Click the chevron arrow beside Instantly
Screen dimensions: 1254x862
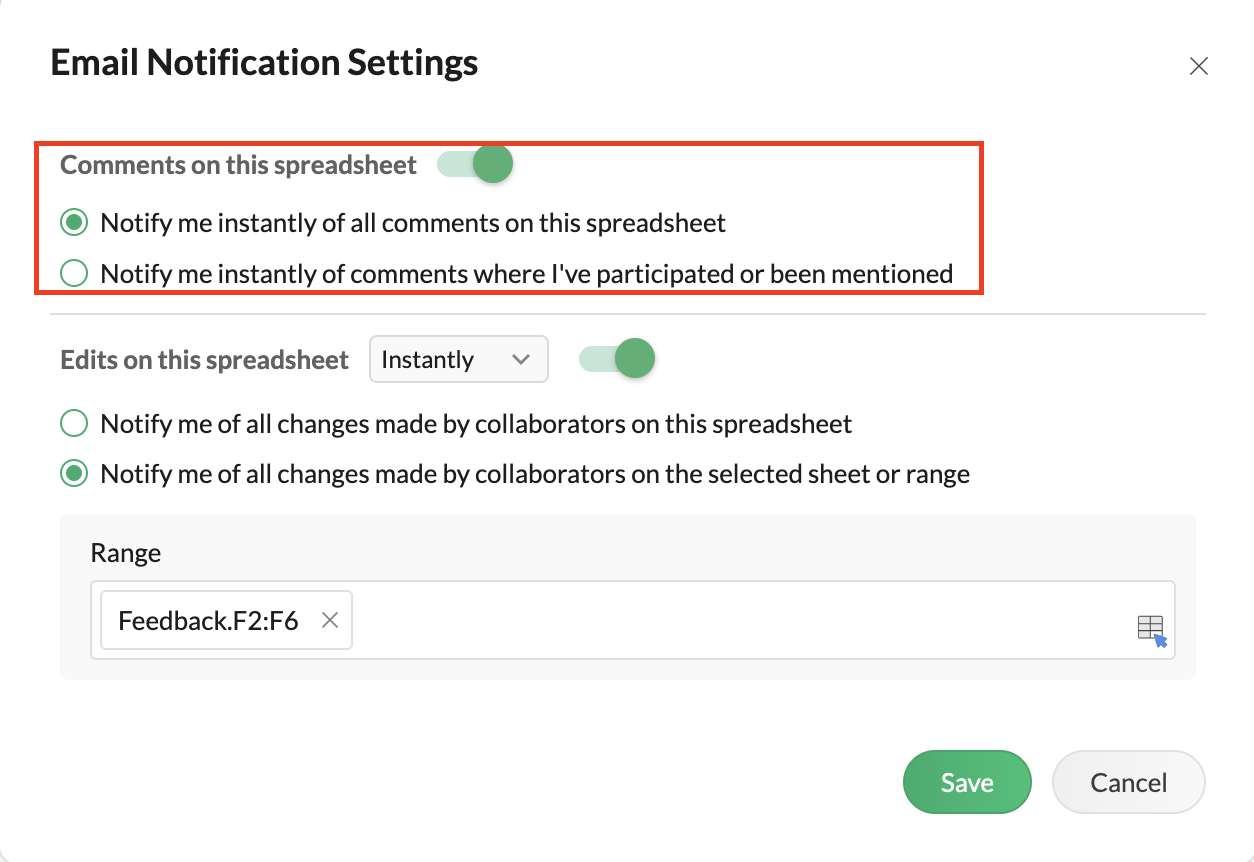(x=520, y=360)
